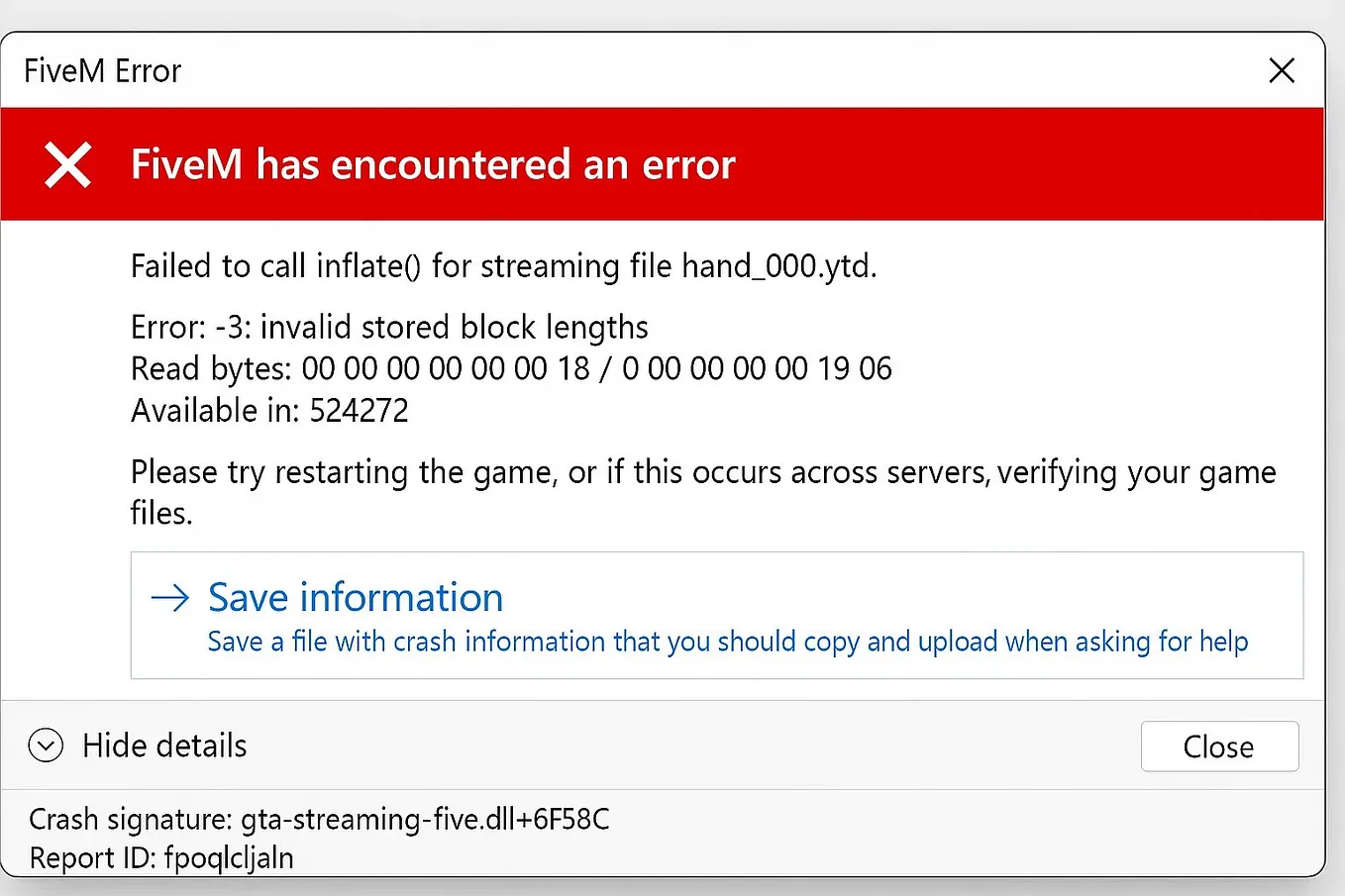Click the hand_000.ytd error message text
This screenshot has width=1345, height=896.
click(503, 265)
